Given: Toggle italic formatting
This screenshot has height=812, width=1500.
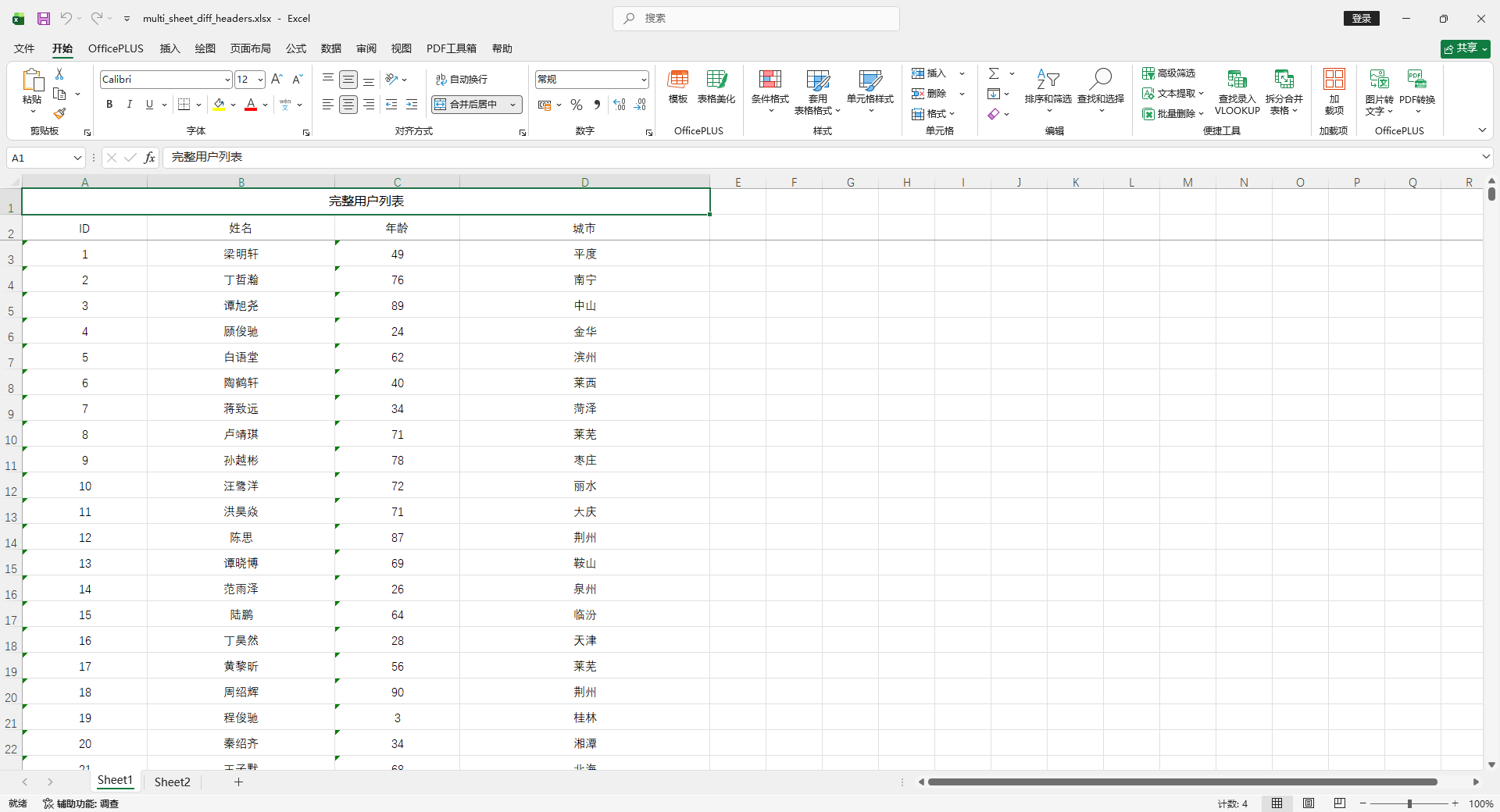Looking at the screenshot, I should [x=130, y=105].
